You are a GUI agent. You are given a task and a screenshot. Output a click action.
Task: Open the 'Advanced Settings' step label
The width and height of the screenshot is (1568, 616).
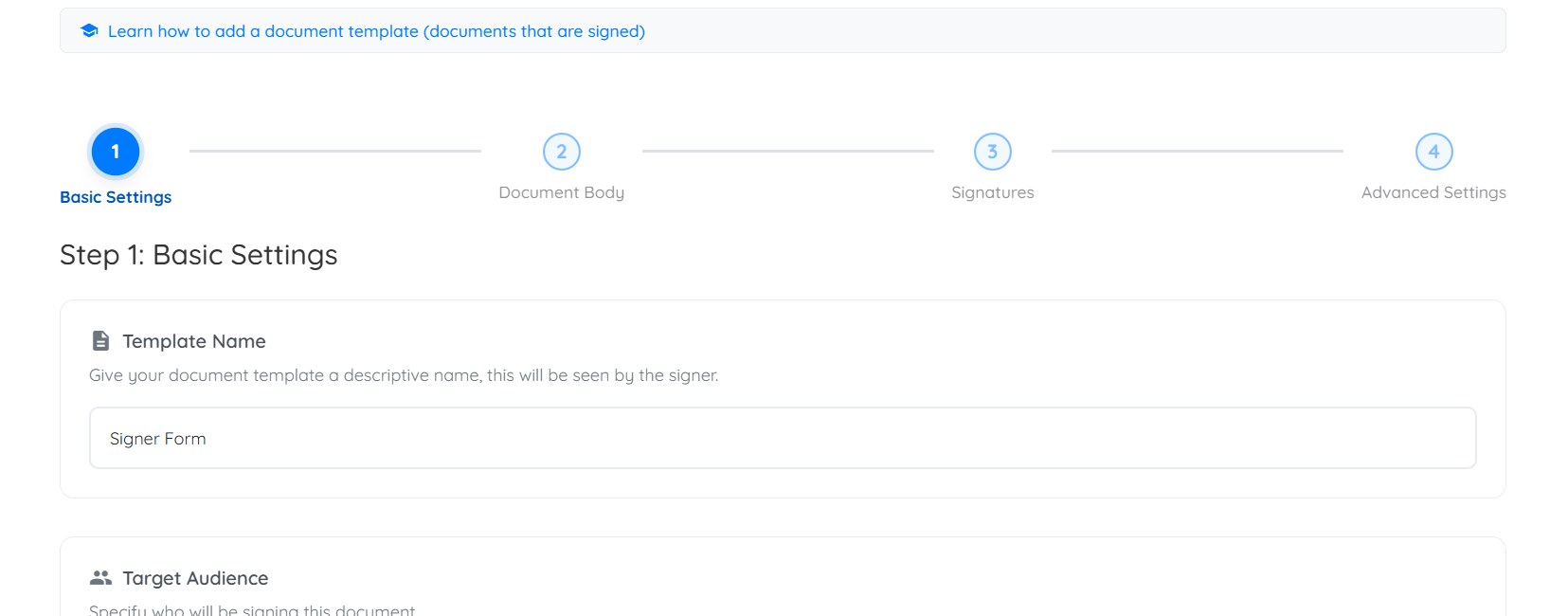click(1433, 192)
